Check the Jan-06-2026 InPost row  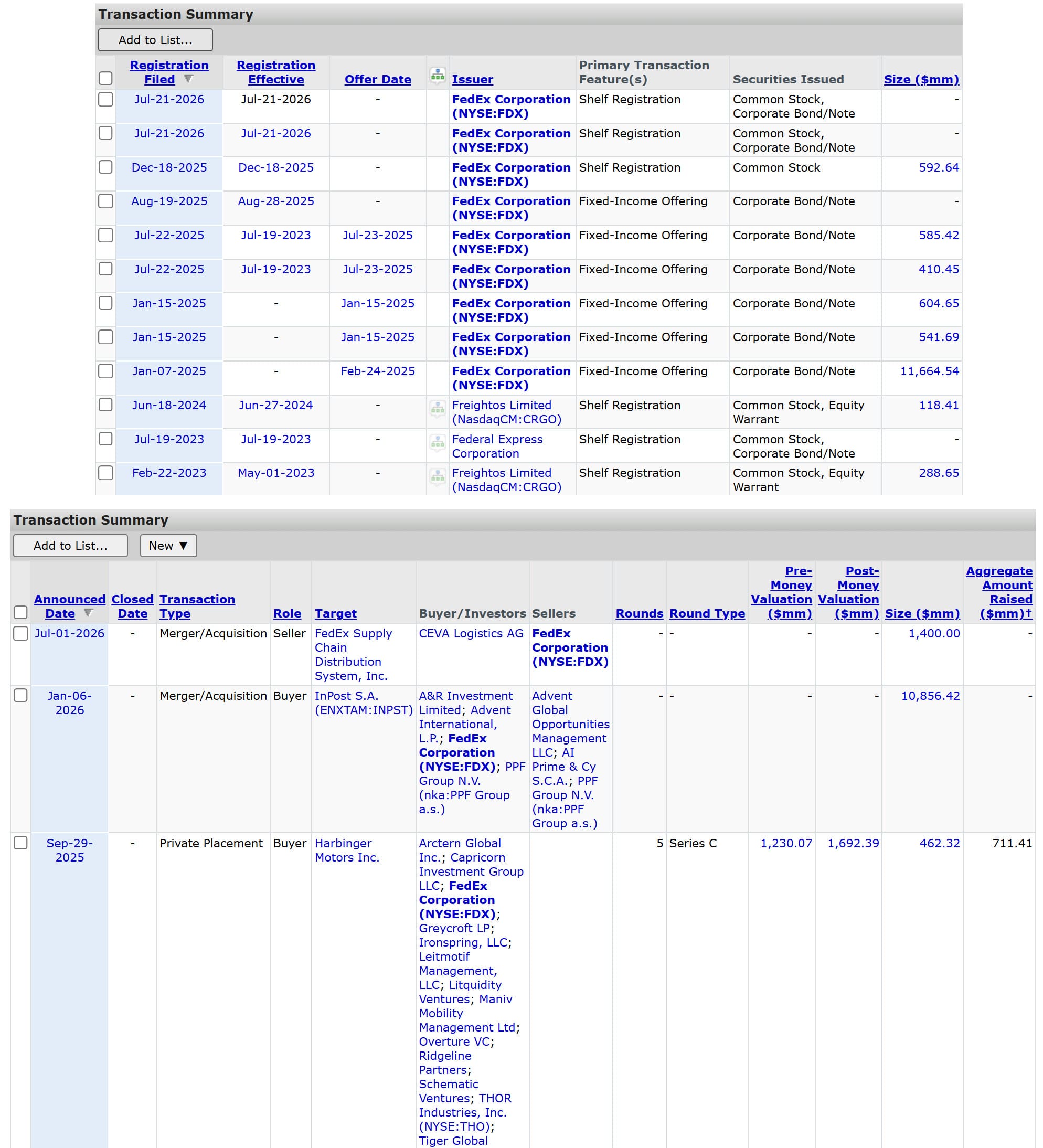pos(20,695)
